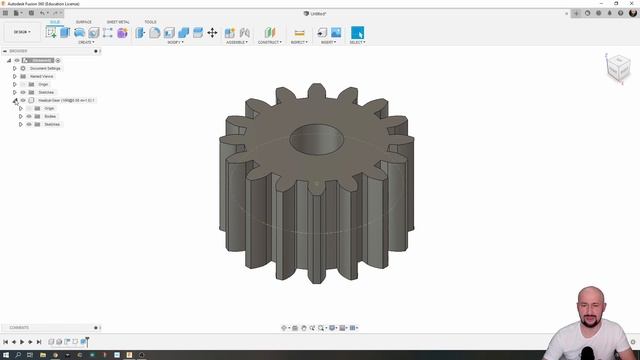Play the design timeline
Screen dimensions: 640x360
22,342
